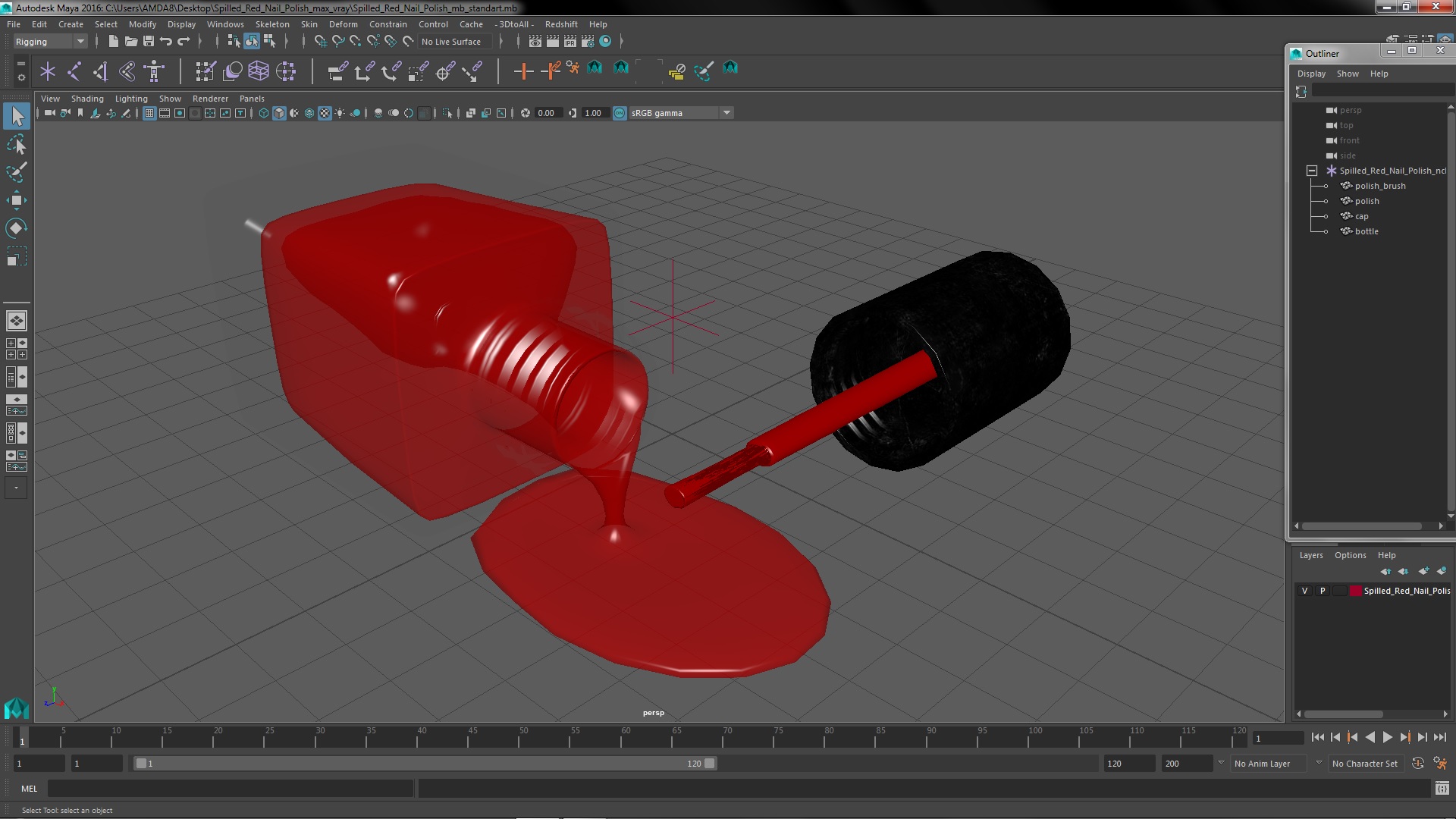Toggle layer visibility V box
This screenshot has width=1456, height=819.
(1304, 591)
